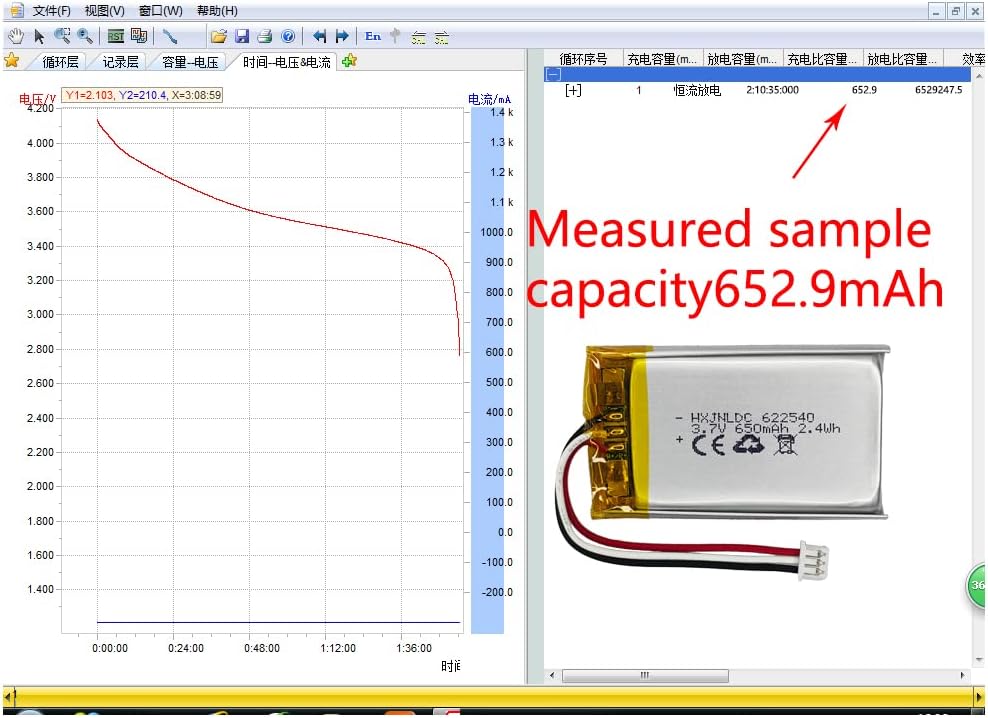Click the RST reset icon
988x718 pixels.
pos(116,36)
